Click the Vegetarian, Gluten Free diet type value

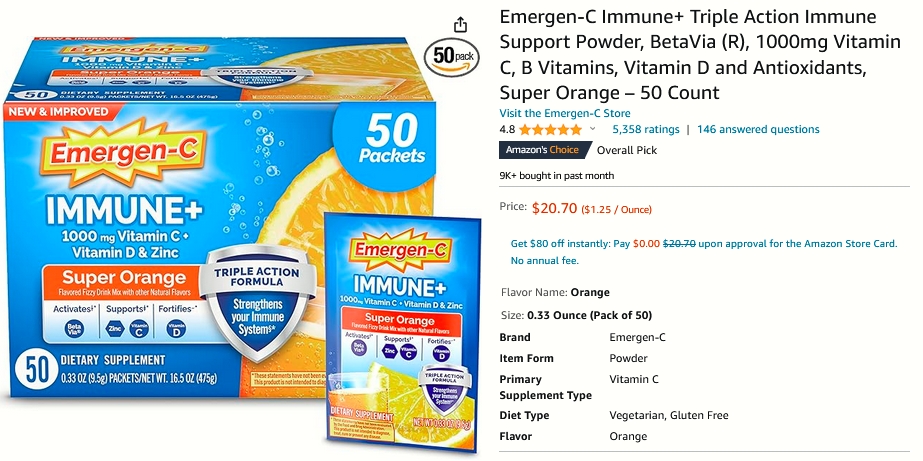click(669, 416)
